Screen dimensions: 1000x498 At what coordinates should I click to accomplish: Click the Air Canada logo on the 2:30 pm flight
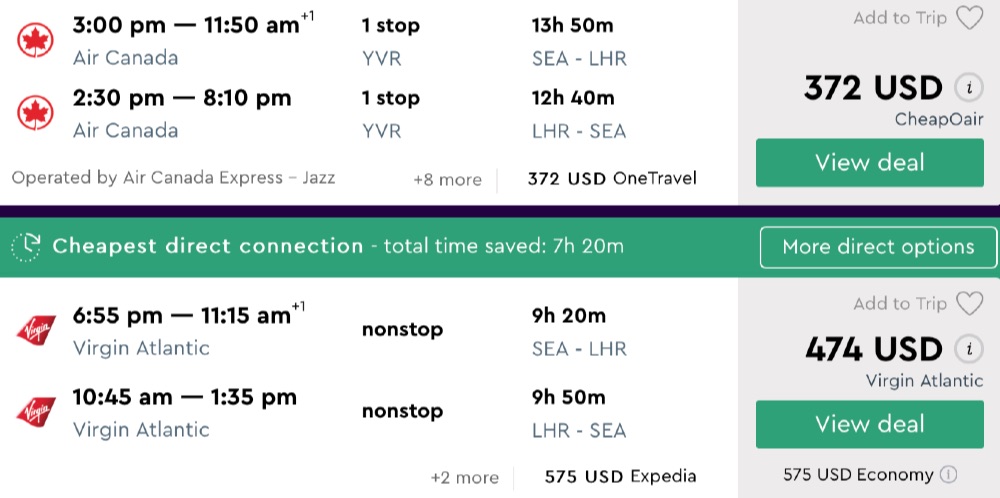pos(35,113)
